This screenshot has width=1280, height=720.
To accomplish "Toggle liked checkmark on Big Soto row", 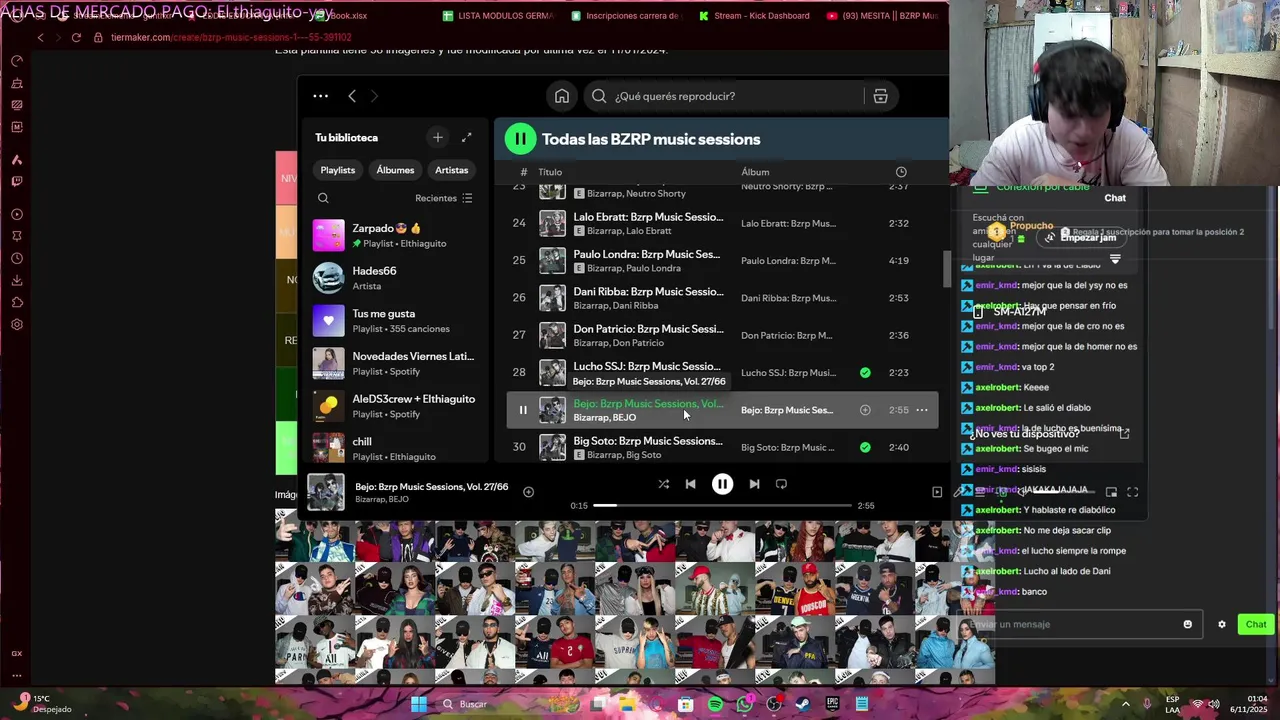I will point(865,447).
